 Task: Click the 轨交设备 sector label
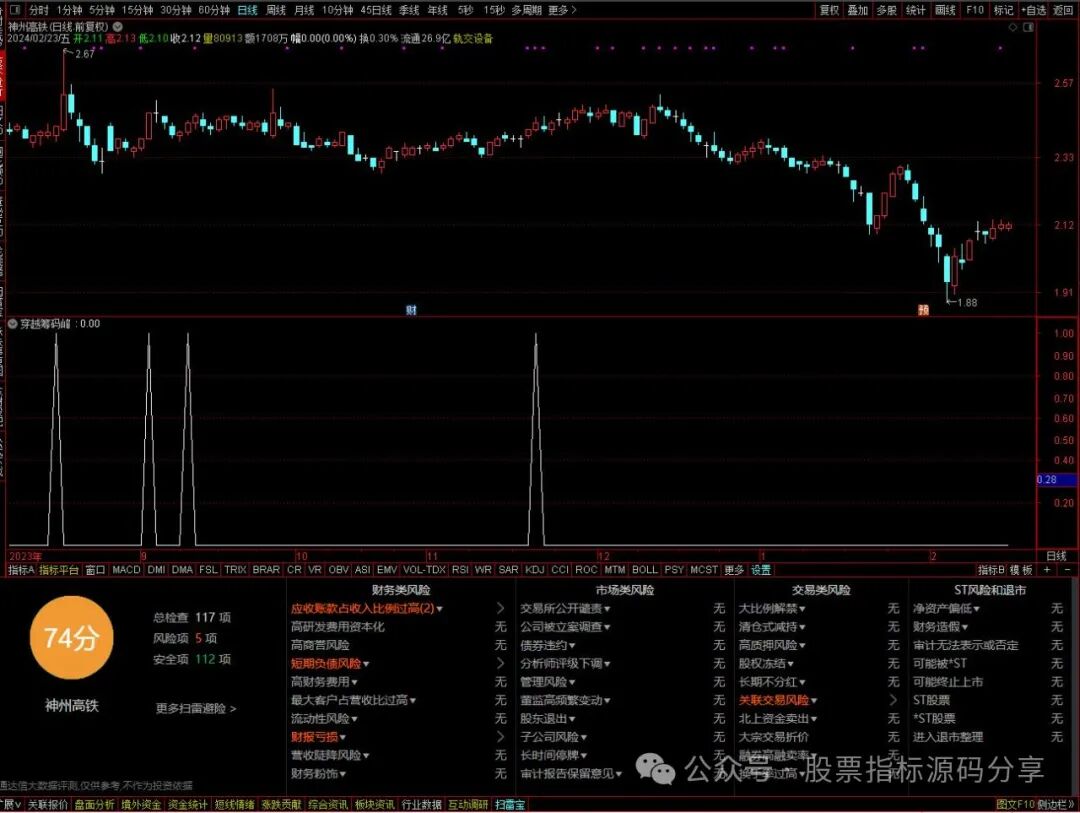pyautogui.click(x=473, y=39)
